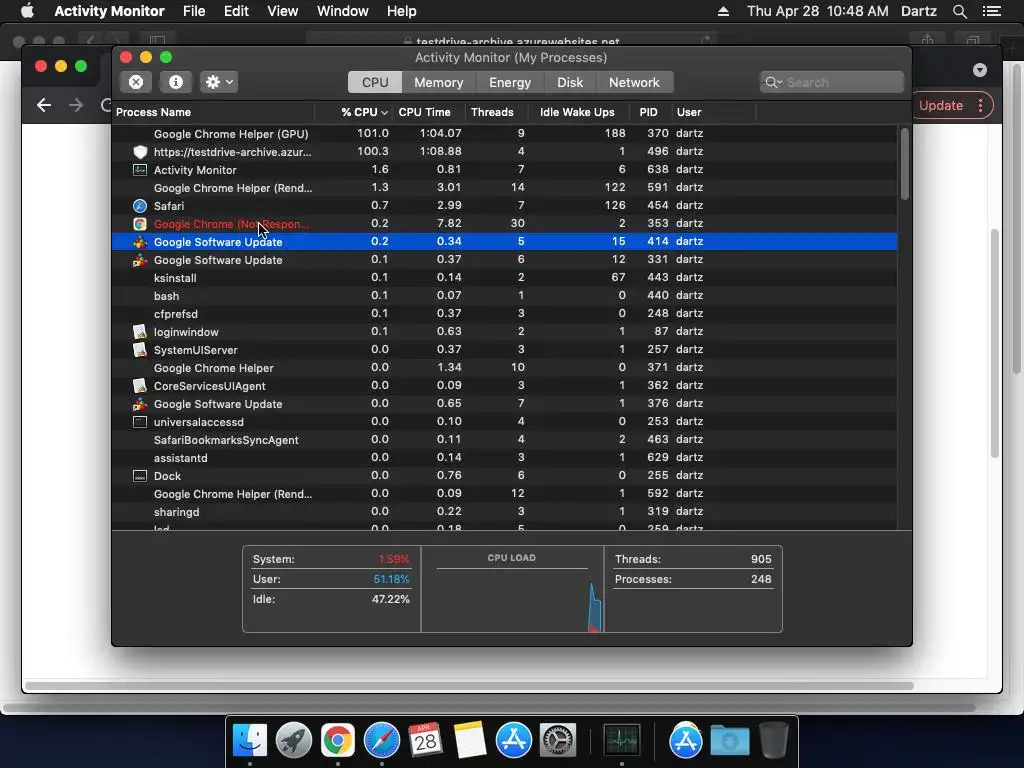
Task: Select the sharingd process
Action: click(x=504, y=512)
